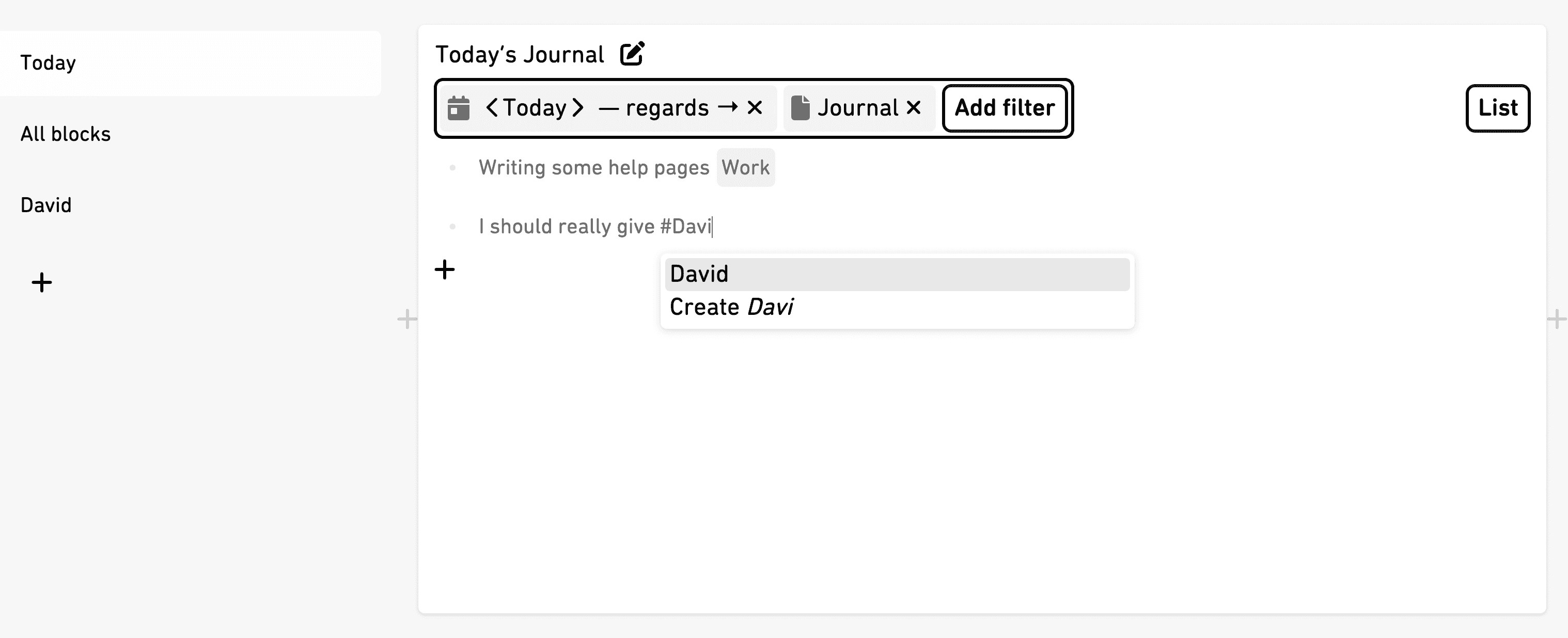Viewport: 1568px width, 638px height.
Task: Go to next day with right chevron
Action: [x=577, y=108]
